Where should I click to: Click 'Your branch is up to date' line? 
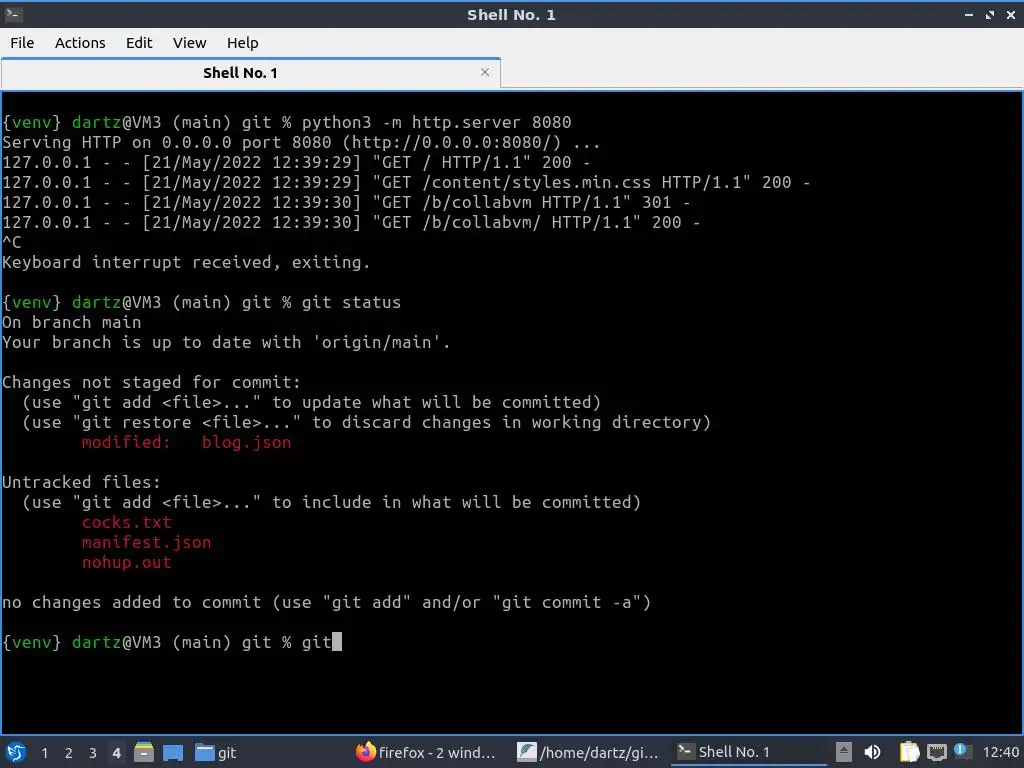(x=227, y=342)
